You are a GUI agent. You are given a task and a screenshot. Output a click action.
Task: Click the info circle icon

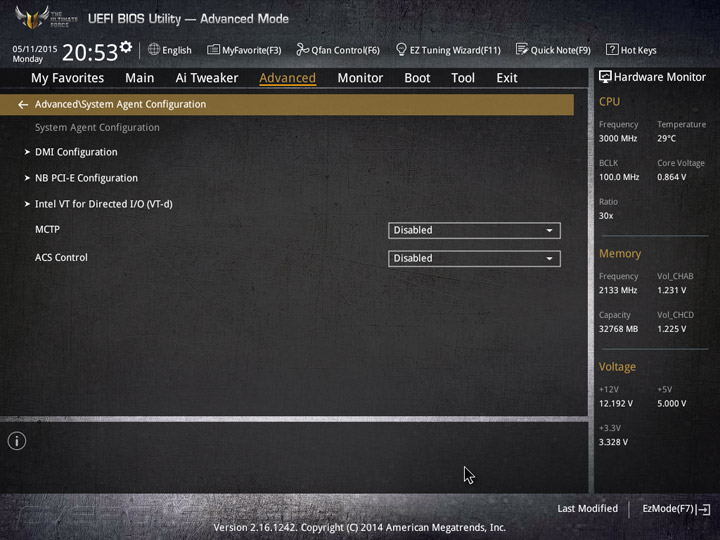pos(17,441)
